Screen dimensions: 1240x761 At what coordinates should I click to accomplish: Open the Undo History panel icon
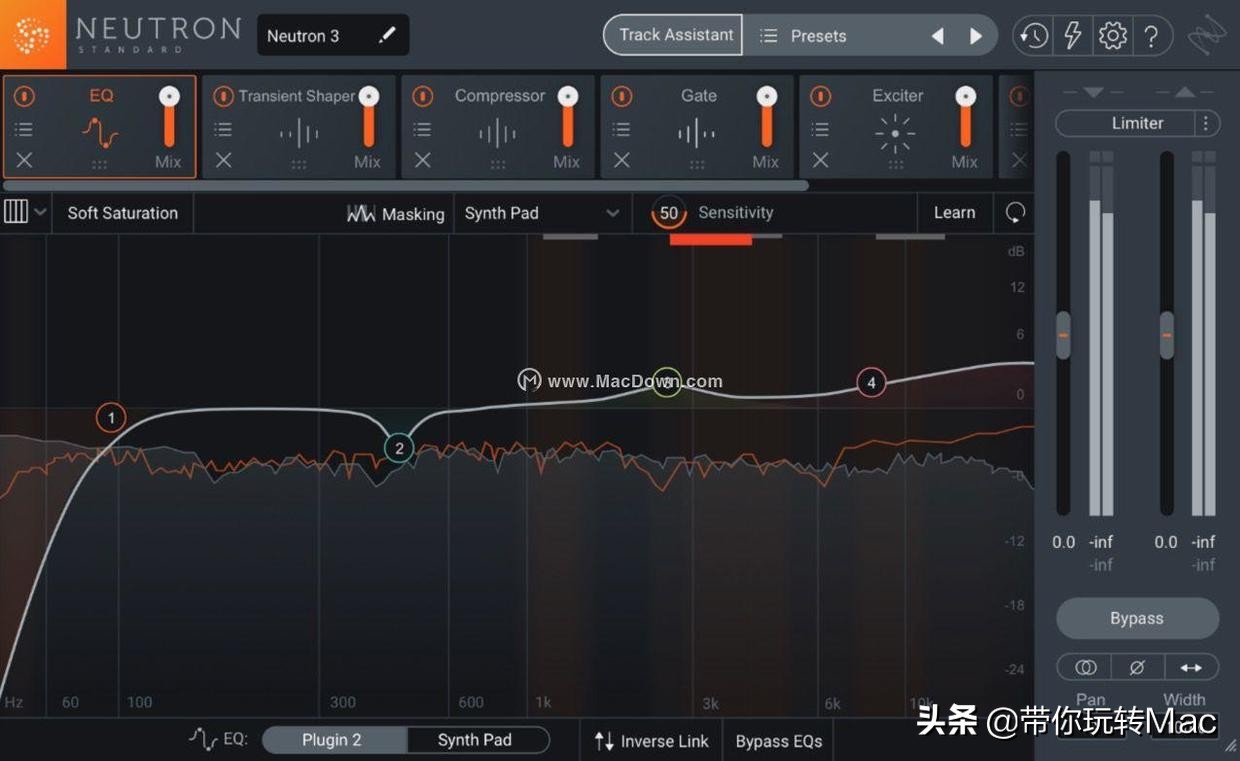(1032, 35)
